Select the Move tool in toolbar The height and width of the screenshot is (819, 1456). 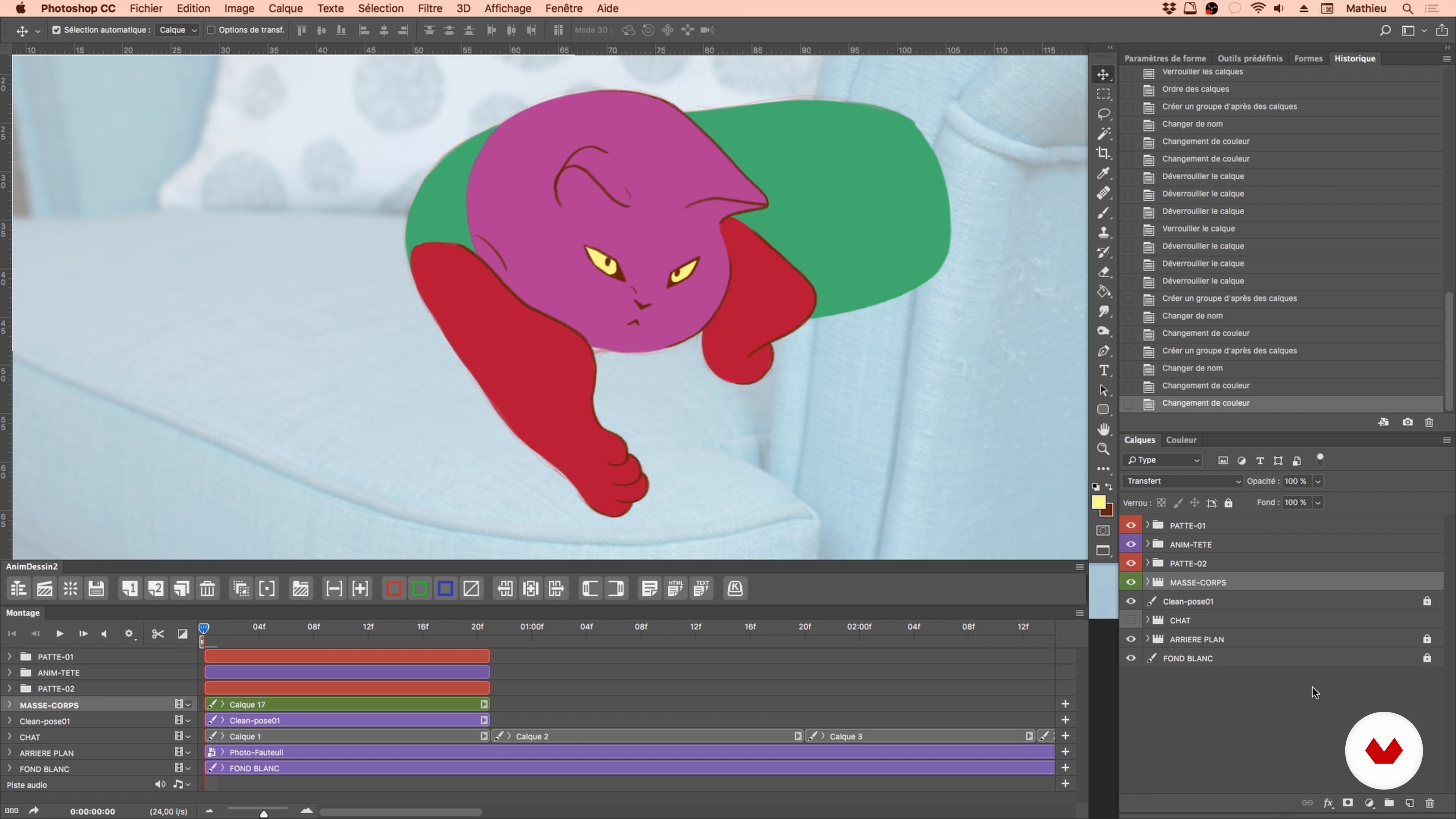(x=1103, y=75)
